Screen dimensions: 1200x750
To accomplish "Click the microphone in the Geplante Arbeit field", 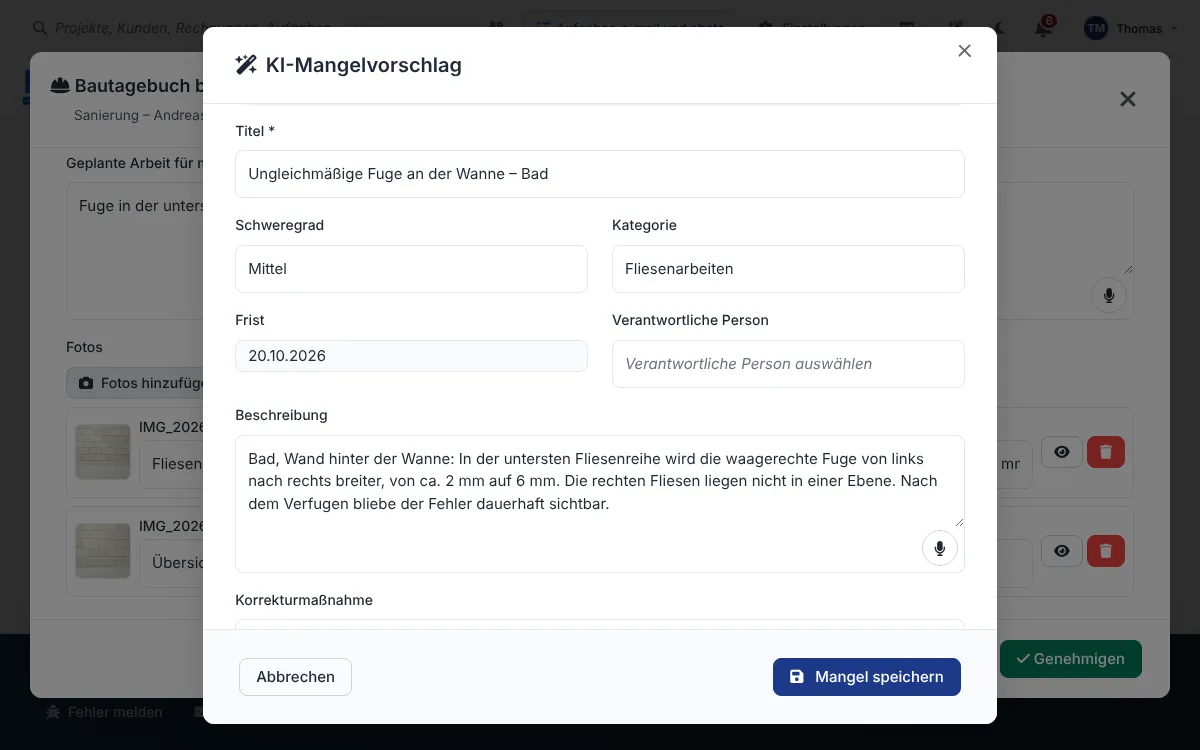I will click(1109, 295).
